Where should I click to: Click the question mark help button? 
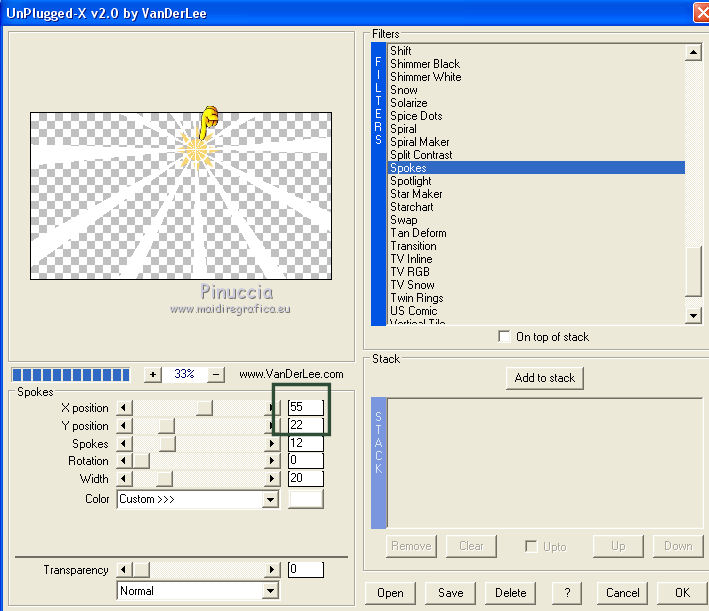[x=567, y=592]
